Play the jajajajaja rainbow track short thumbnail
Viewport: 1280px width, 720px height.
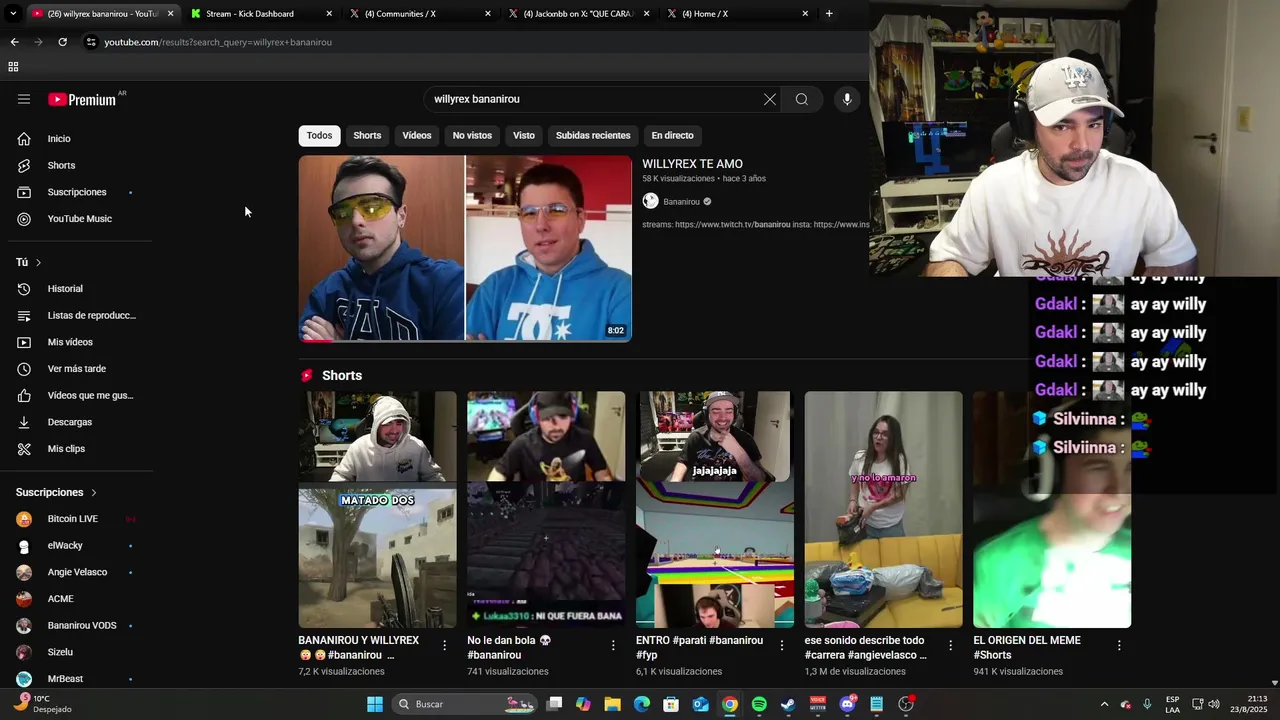[x=714, y=509]
